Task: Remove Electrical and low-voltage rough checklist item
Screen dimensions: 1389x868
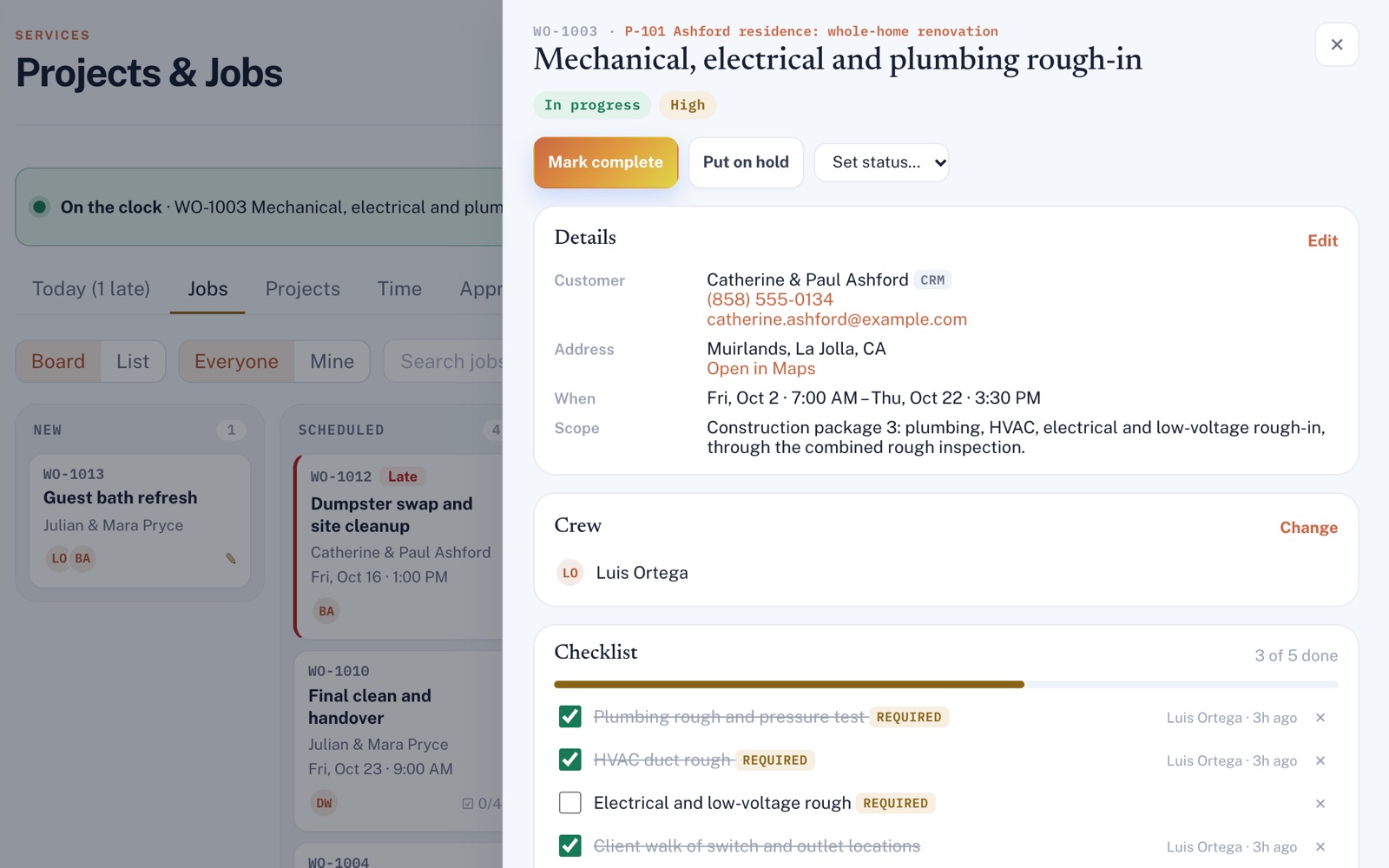Action: (1320, 804)
